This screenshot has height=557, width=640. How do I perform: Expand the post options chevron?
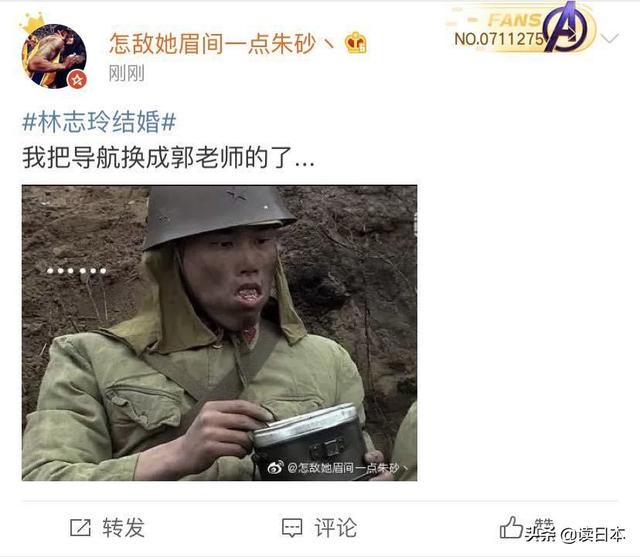tap(610, 39)
